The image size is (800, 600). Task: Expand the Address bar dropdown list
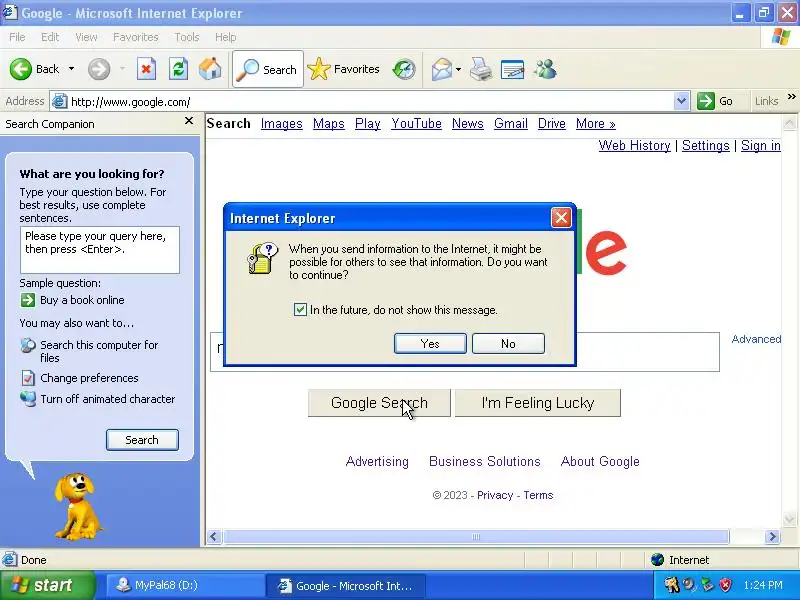coord(681,101)
